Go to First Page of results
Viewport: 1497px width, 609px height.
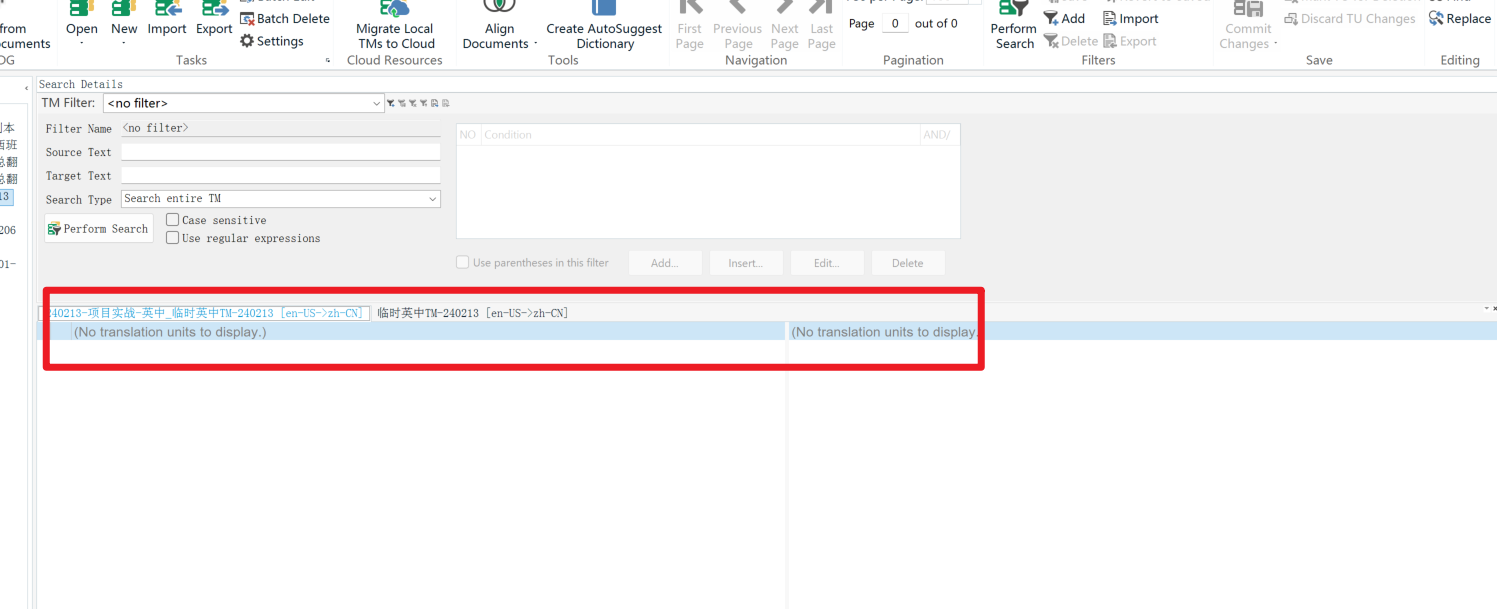[x=689, y=25]
